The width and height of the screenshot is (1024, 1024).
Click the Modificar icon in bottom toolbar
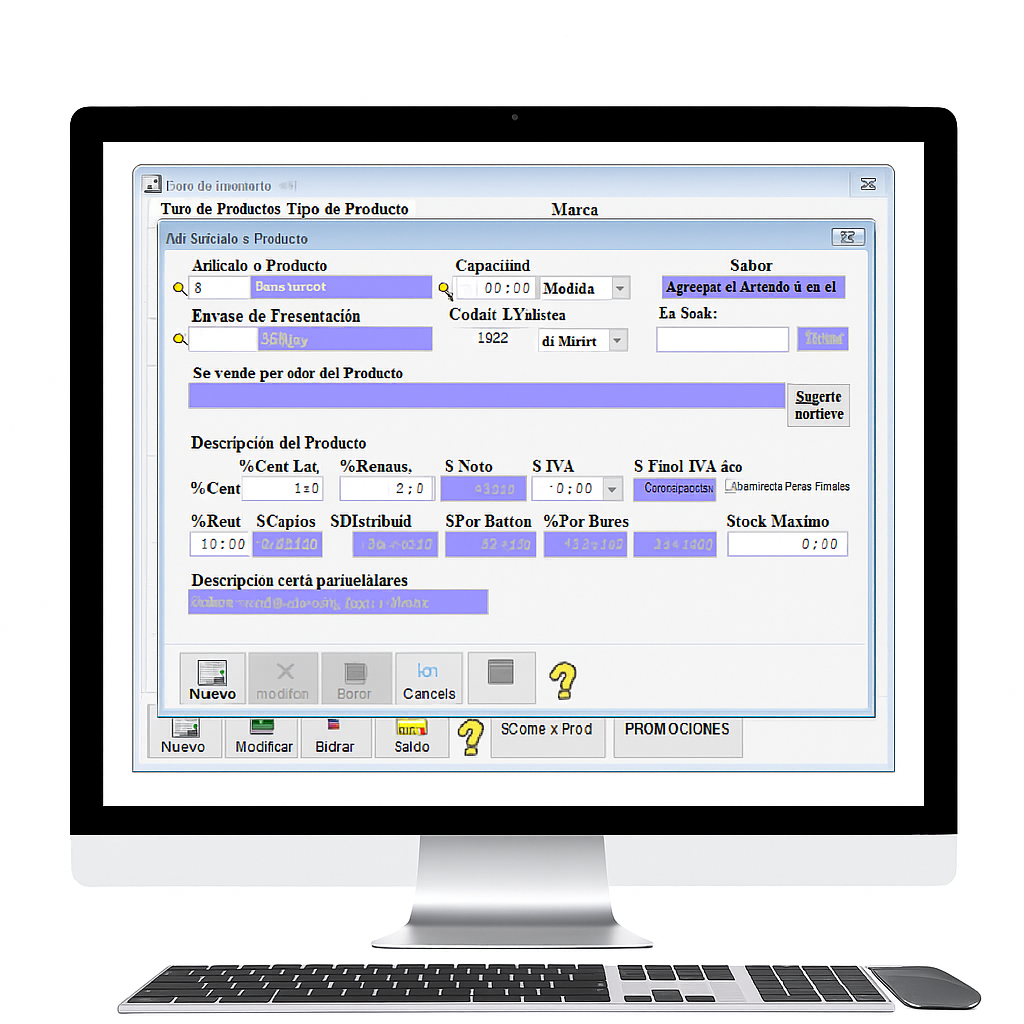pos(264,735)
